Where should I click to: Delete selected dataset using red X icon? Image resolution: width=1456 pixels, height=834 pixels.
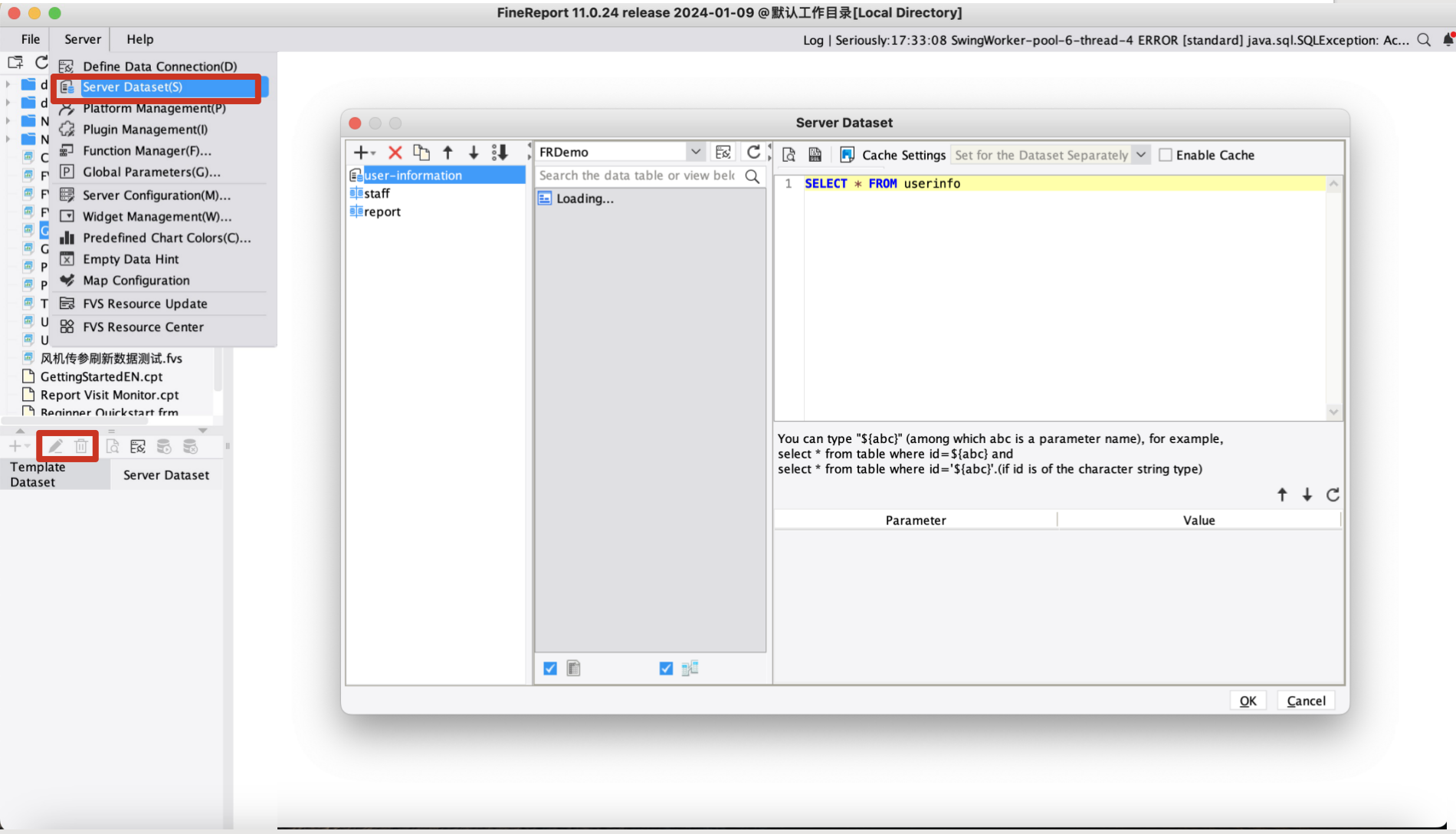(395, 153)
